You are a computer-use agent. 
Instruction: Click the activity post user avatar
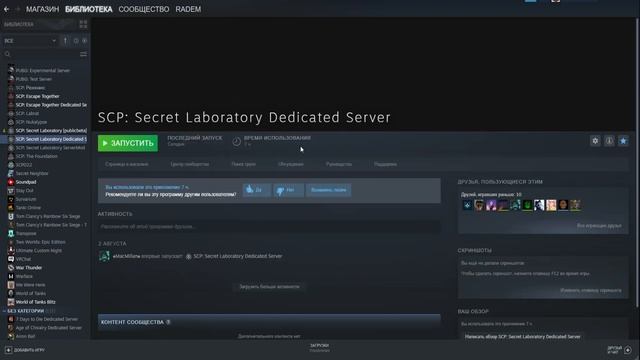[x=104, y=256]
